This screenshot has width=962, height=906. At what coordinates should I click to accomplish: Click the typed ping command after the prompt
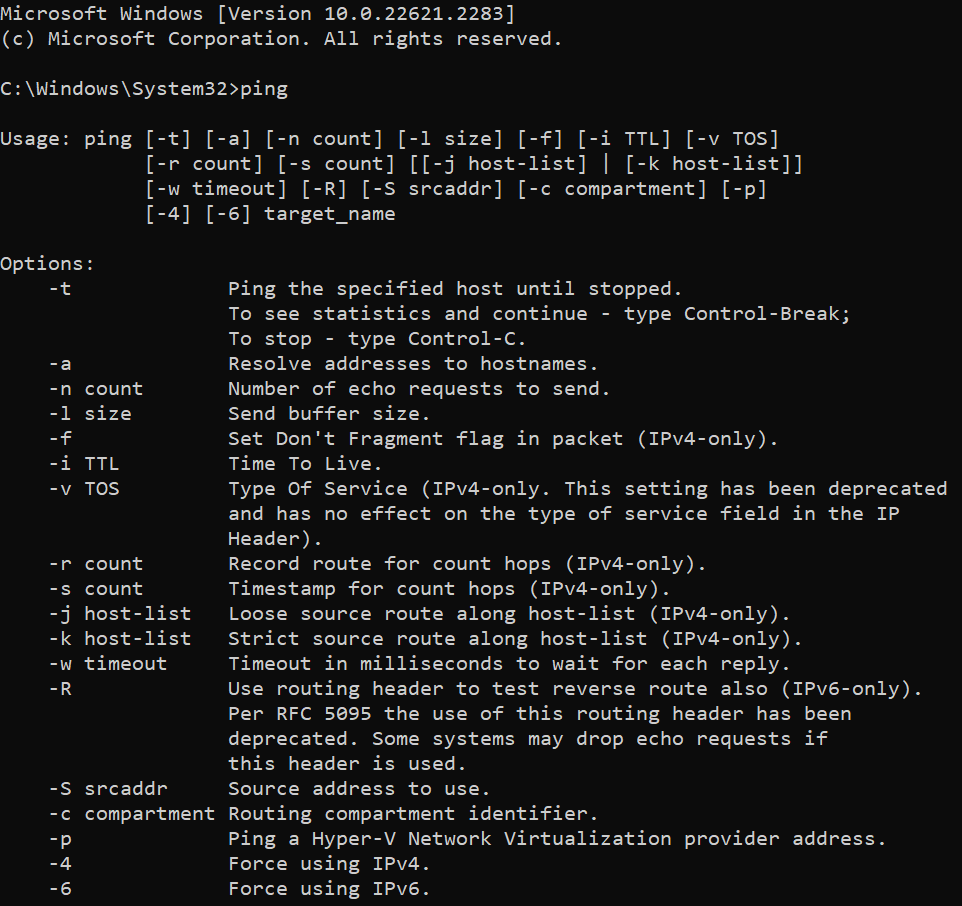pos(264,89)
